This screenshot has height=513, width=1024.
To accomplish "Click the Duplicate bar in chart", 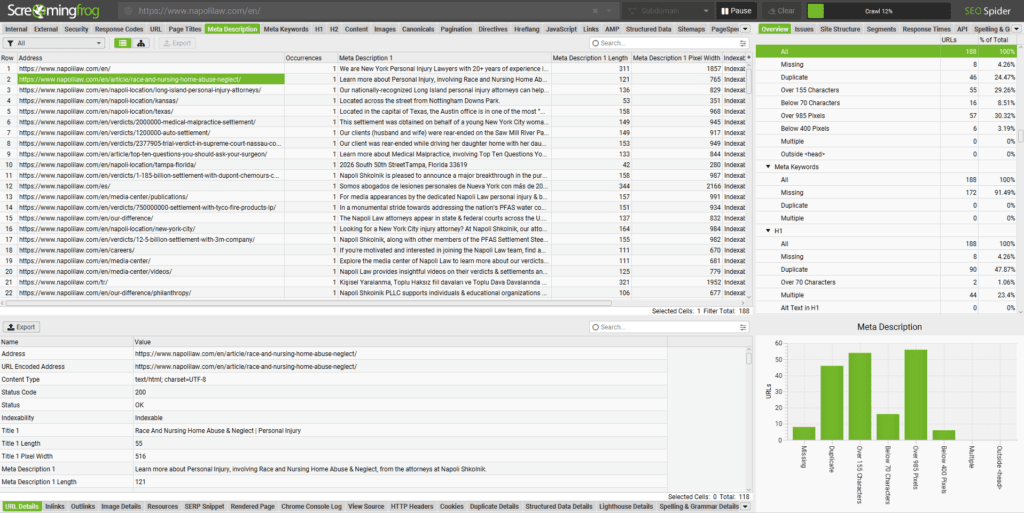I will 831,403.
